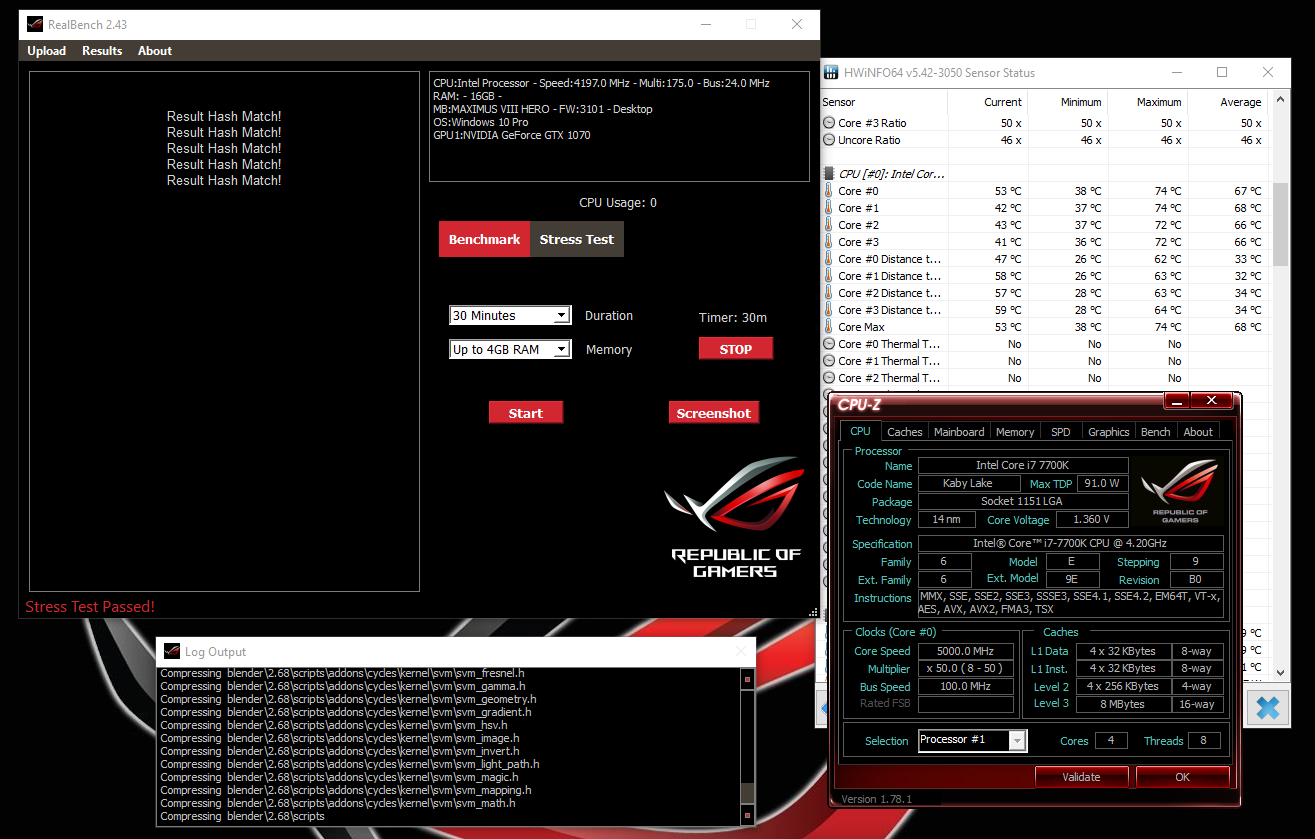Click the Start button in RealBench
The width and height of the screenshot is (1315, 839).
(x=526, y=413)
